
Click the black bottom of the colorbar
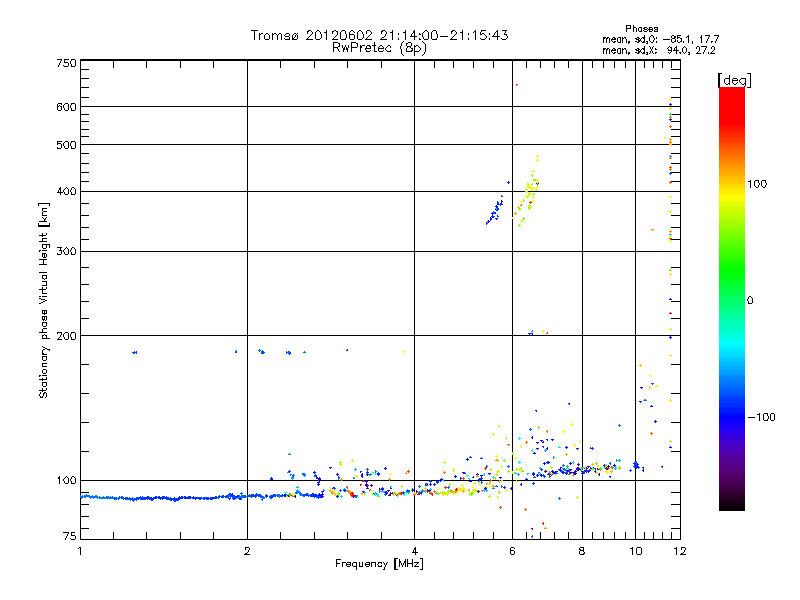pos(732,503)
